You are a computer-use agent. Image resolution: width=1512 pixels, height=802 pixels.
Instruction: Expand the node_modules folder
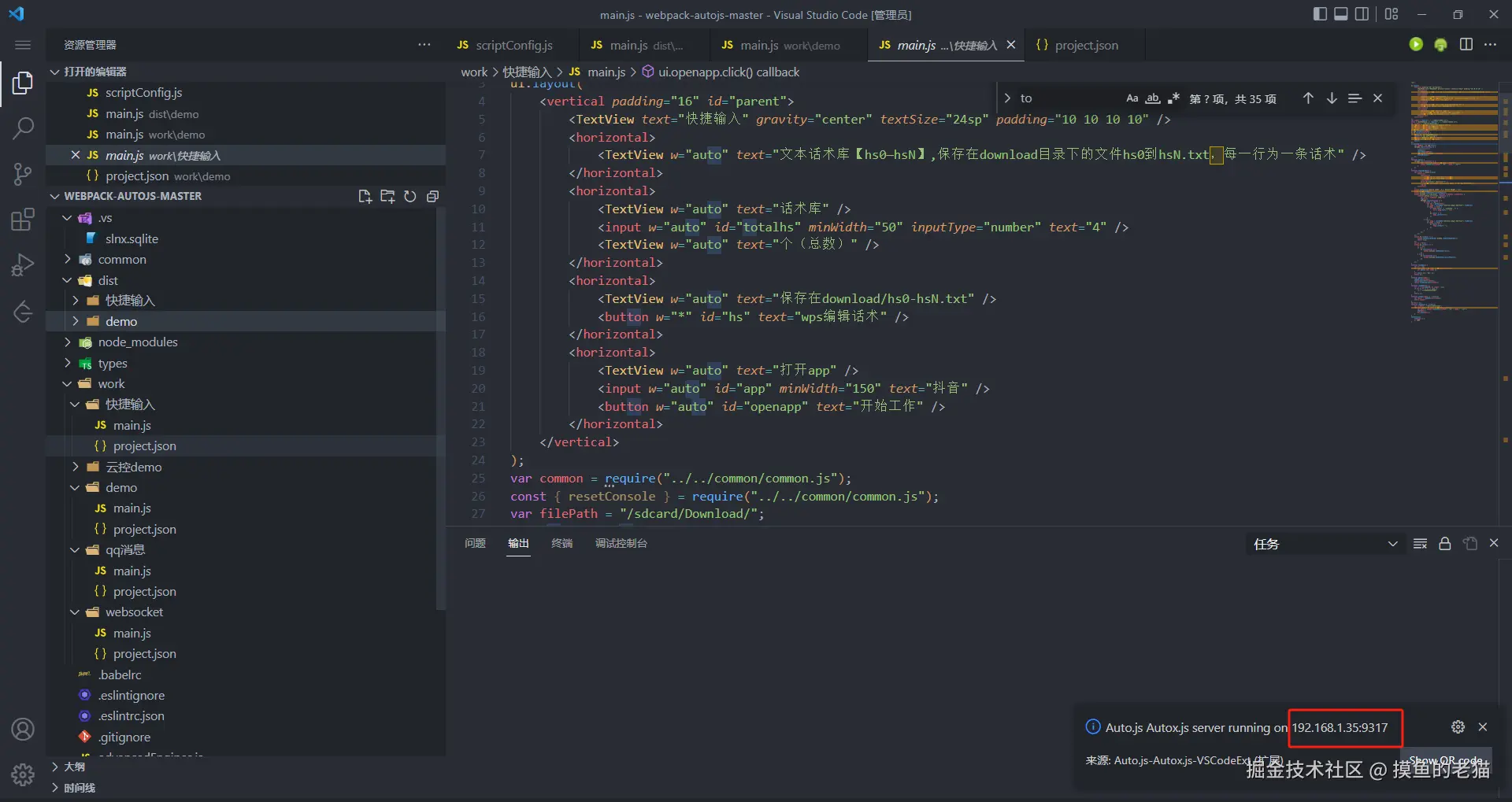click(138, 342)
